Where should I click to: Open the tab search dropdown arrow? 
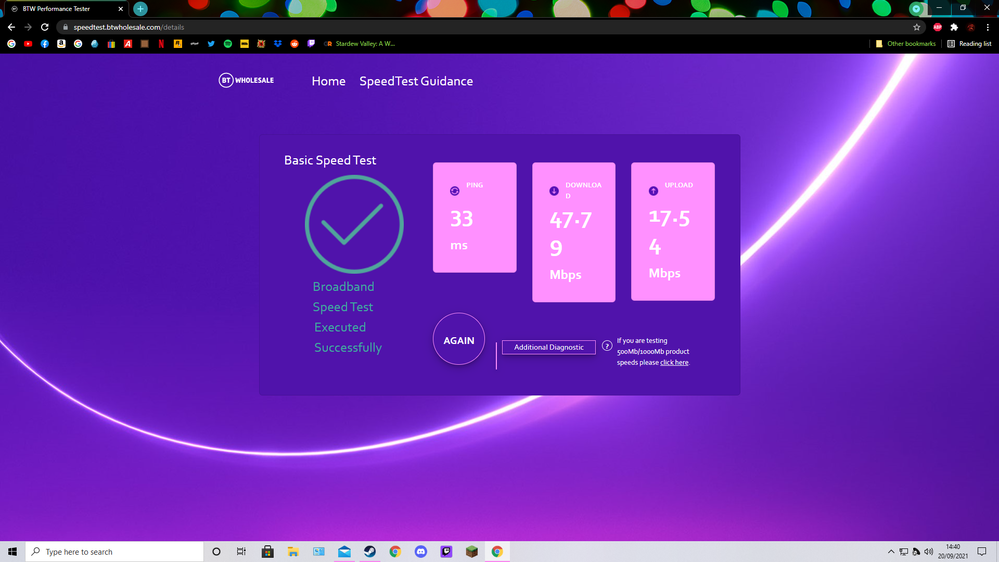(916, 8)
